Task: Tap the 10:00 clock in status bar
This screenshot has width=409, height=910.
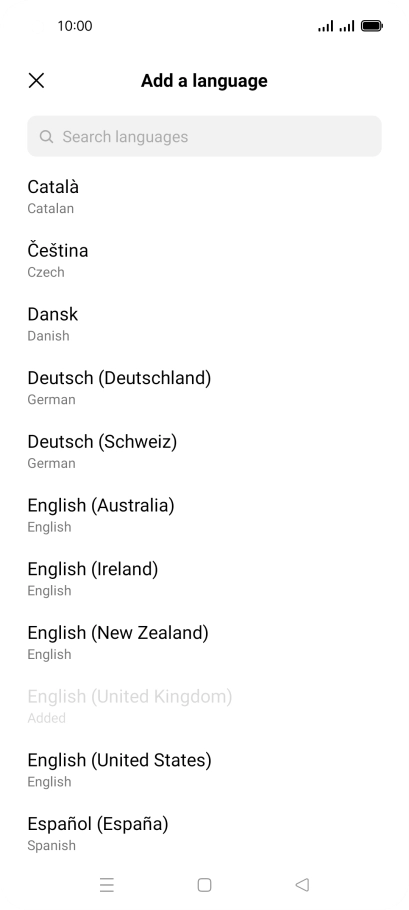Action: [75, 26]
